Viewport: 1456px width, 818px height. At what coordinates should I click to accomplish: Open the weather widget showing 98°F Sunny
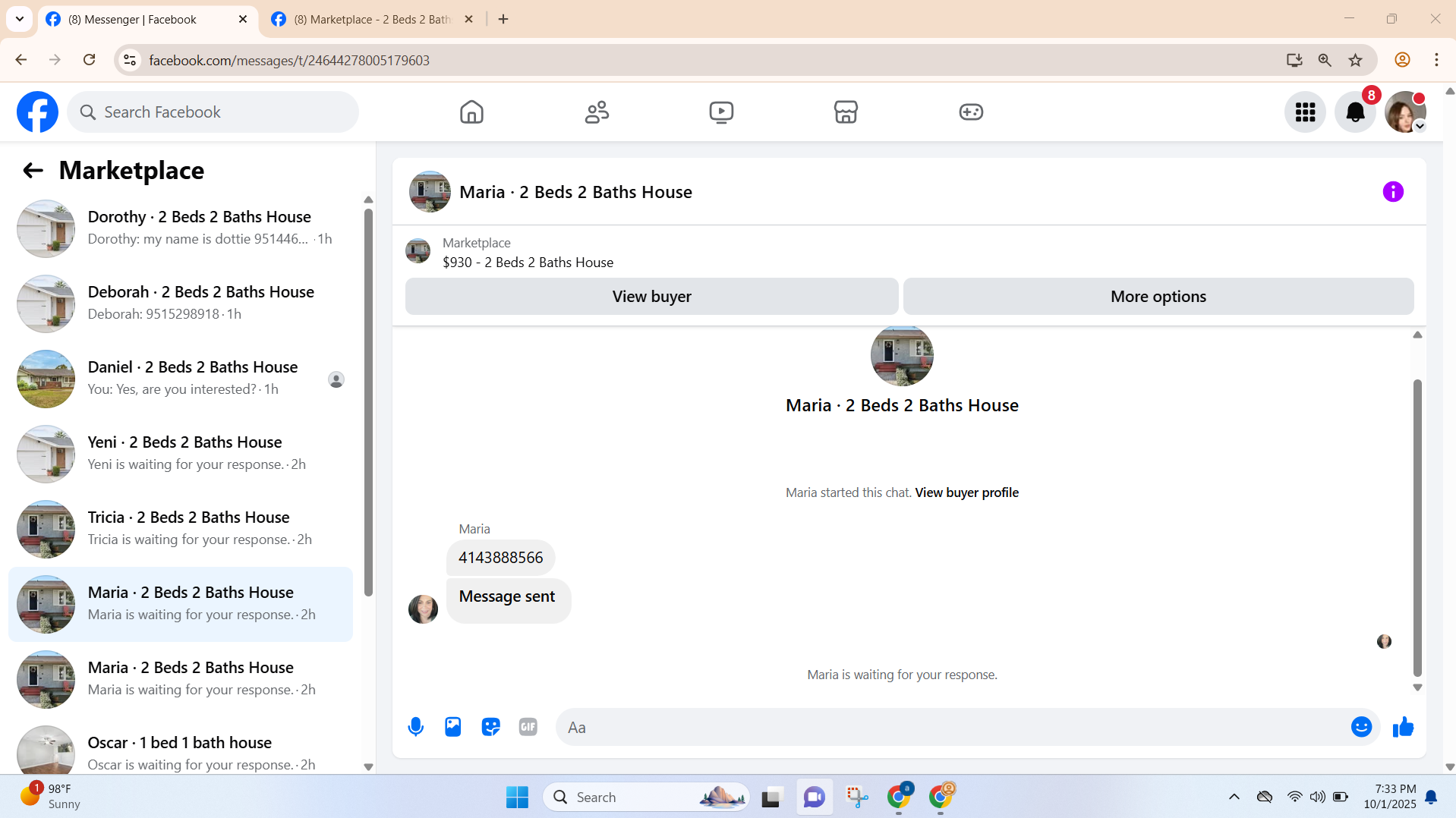[50, 797]
